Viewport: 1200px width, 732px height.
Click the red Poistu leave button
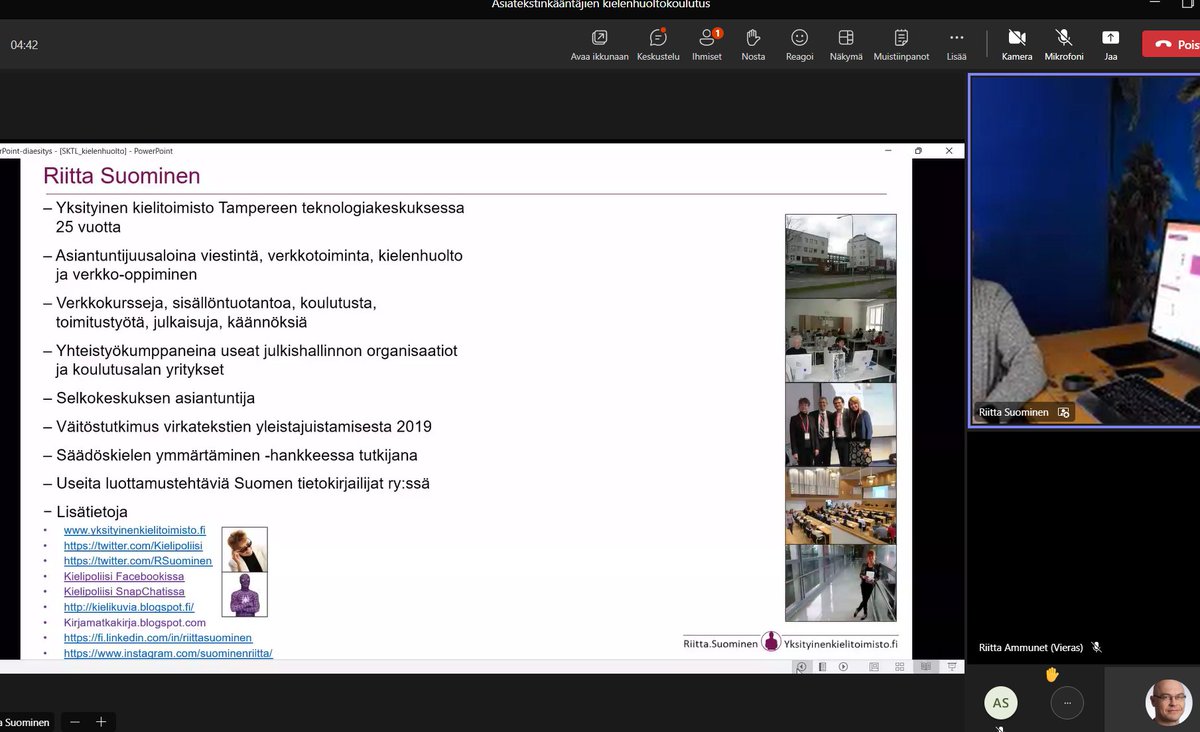coord(1176,44)
